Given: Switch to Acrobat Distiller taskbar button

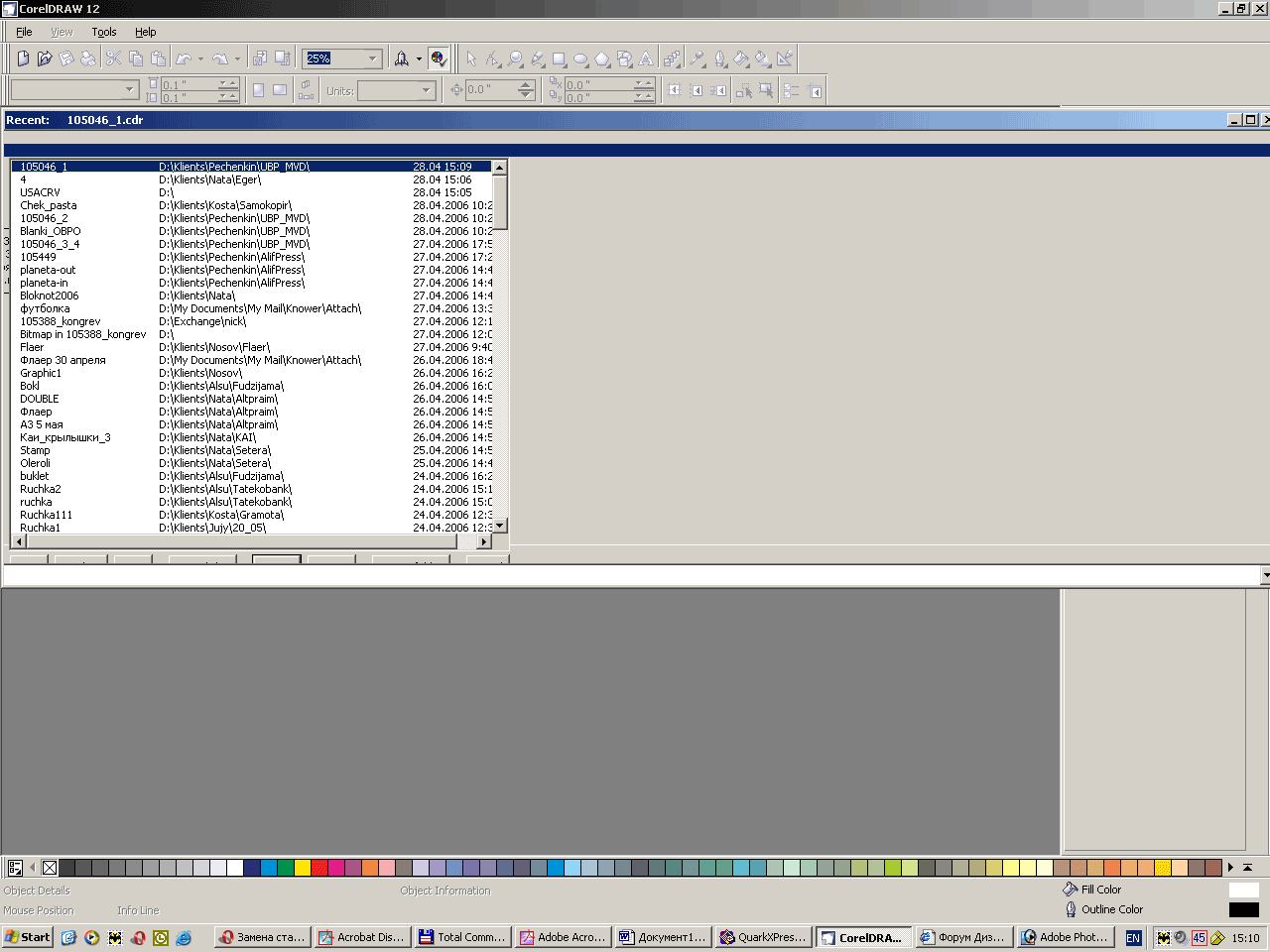Looking at the screenshot, I should tap(362, 937).
